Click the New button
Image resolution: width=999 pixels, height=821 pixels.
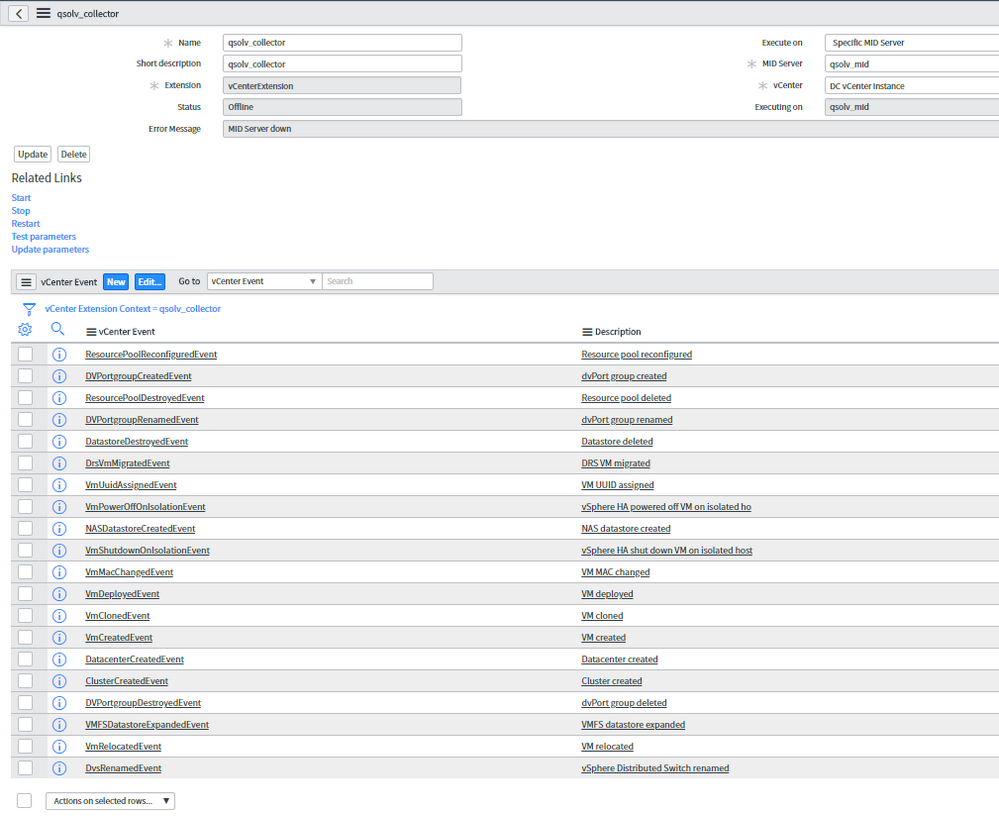click(x=115, y=281)
